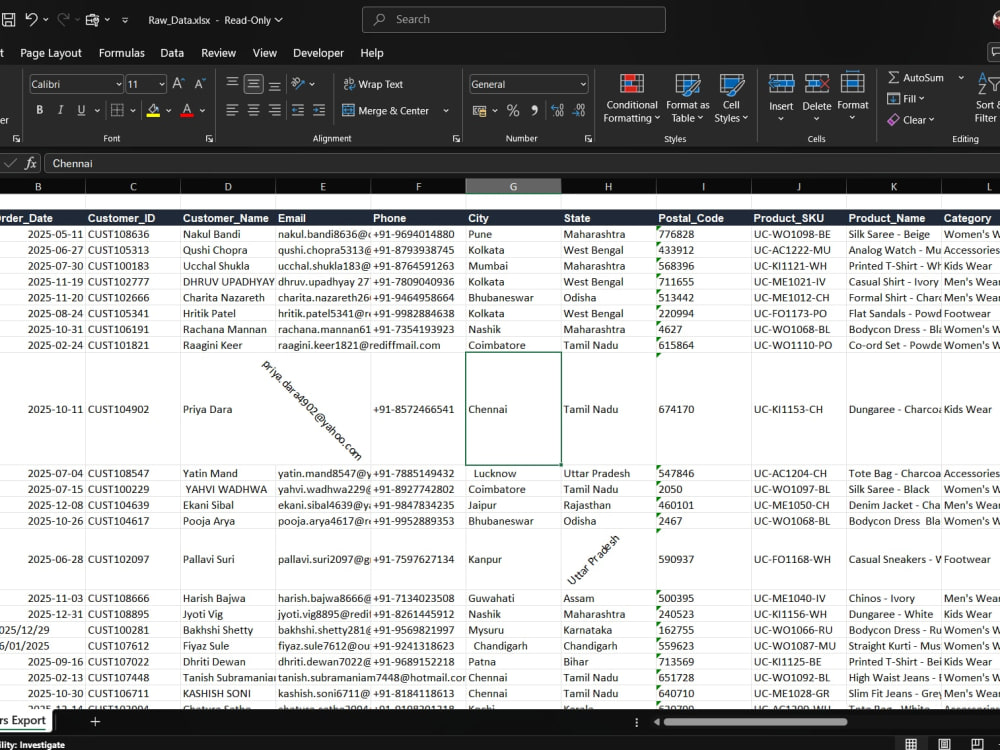Open Format as Table gallery

click(688, 98)
